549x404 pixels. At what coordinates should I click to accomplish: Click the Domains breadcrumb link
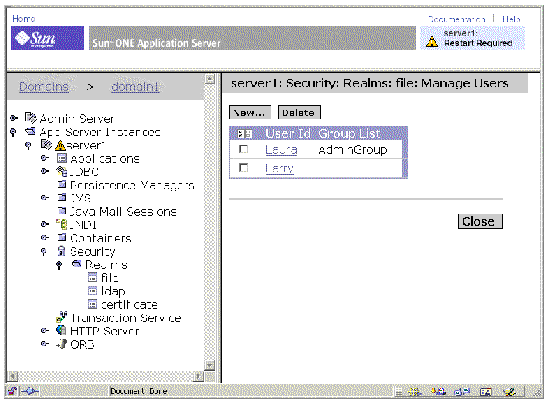[44, 86]
